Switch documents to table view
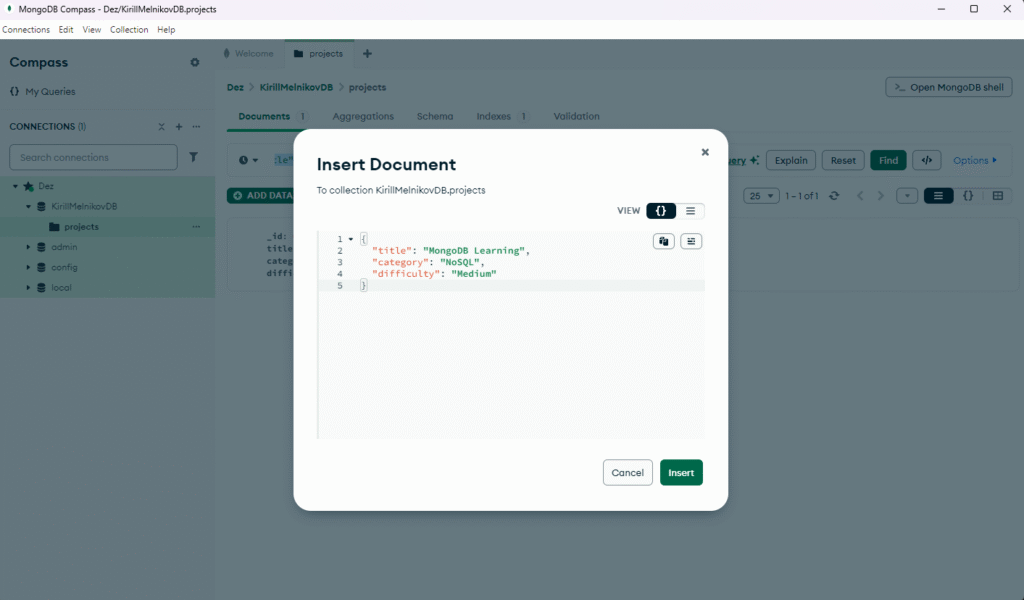This screenshot has width=1024, height=600. click(998, 196)
